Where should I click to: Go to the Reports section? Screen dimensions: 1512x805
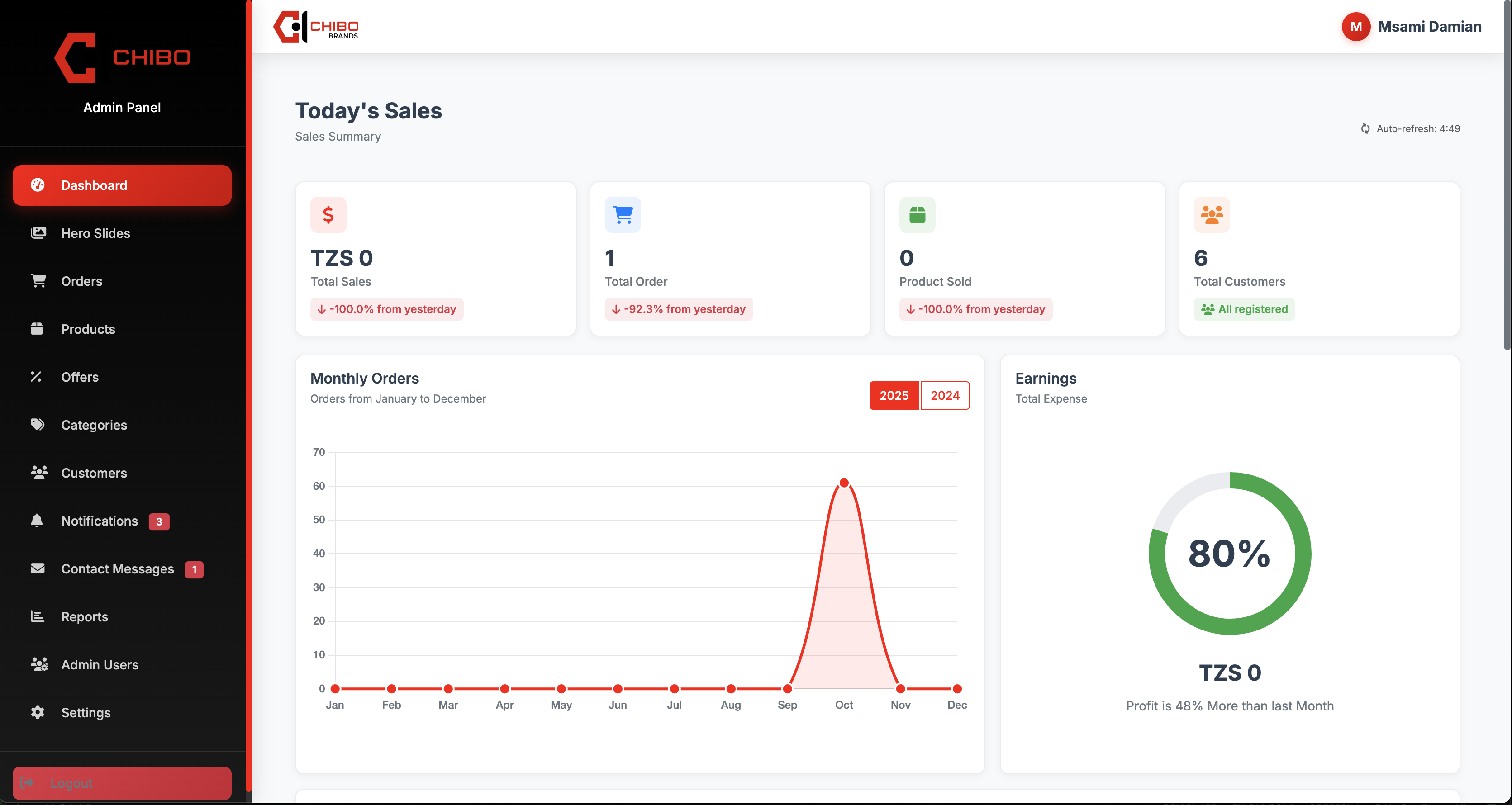tap(85, 617)
